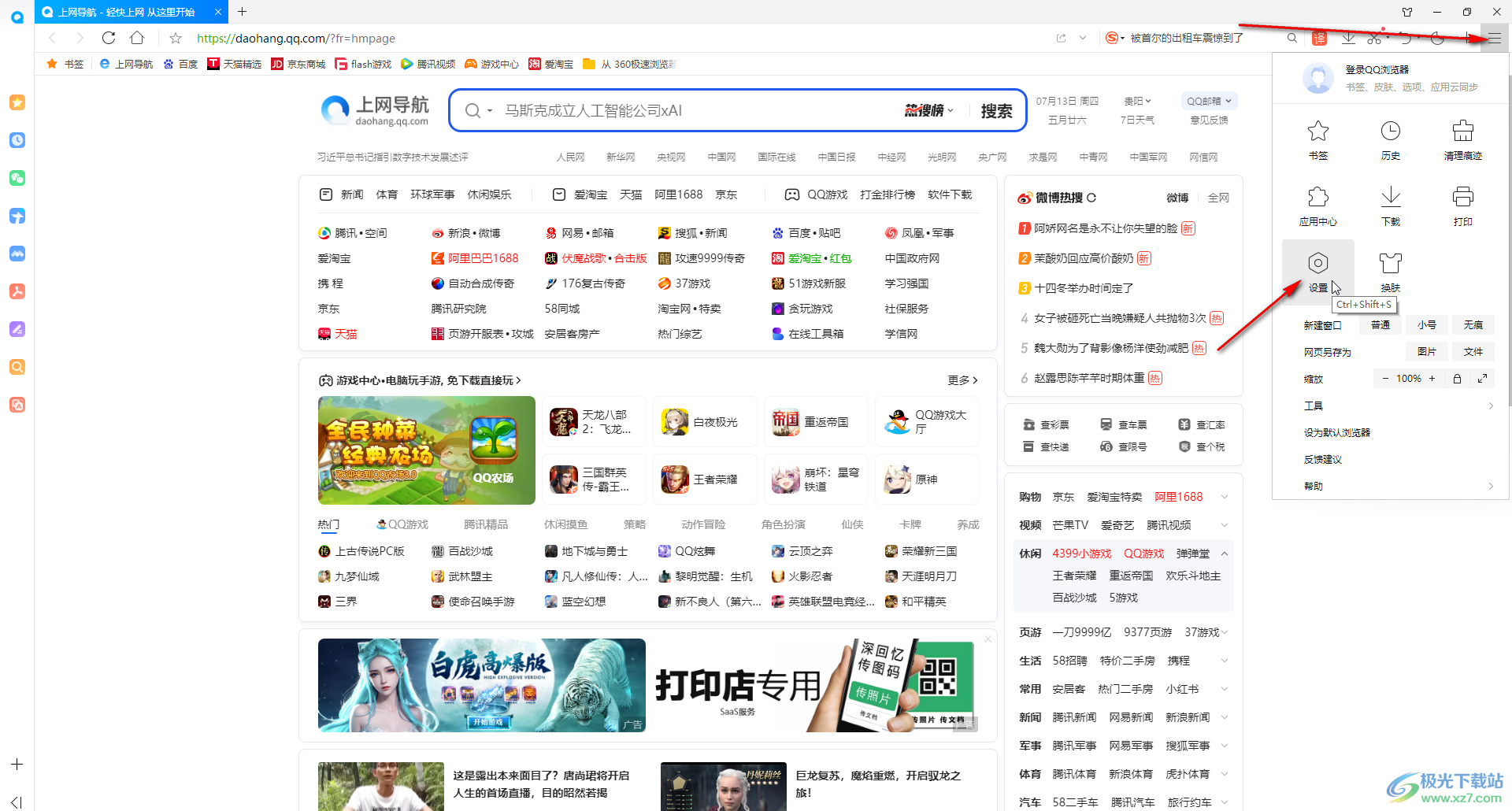The image size is (1512, 811).
Task: Toggle fullscreen icon in zoom row
Action: [1483, 379]
